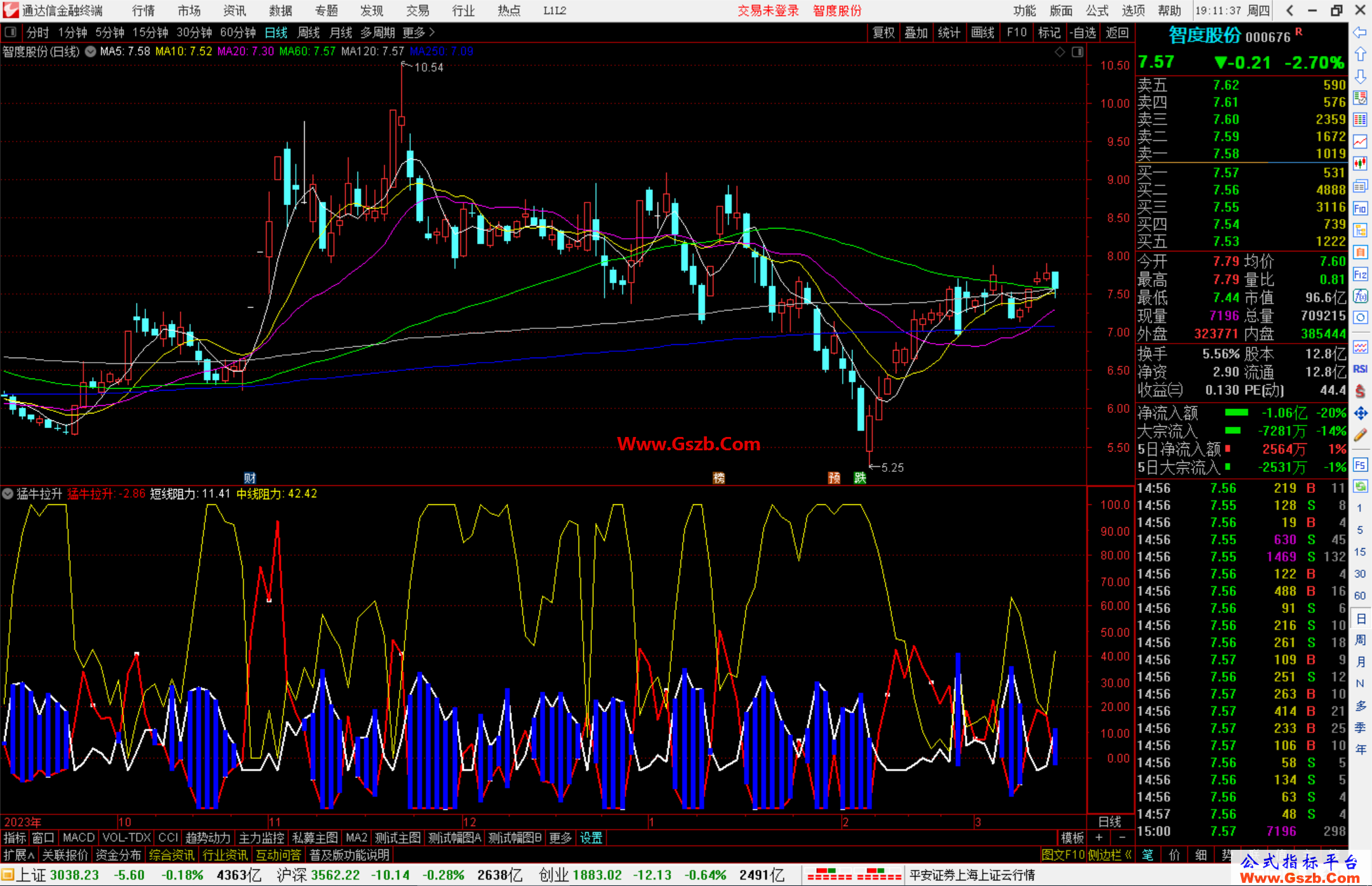
Task: Open the 图文F10 link at the bottom
Action: [x=1063, y=855]
